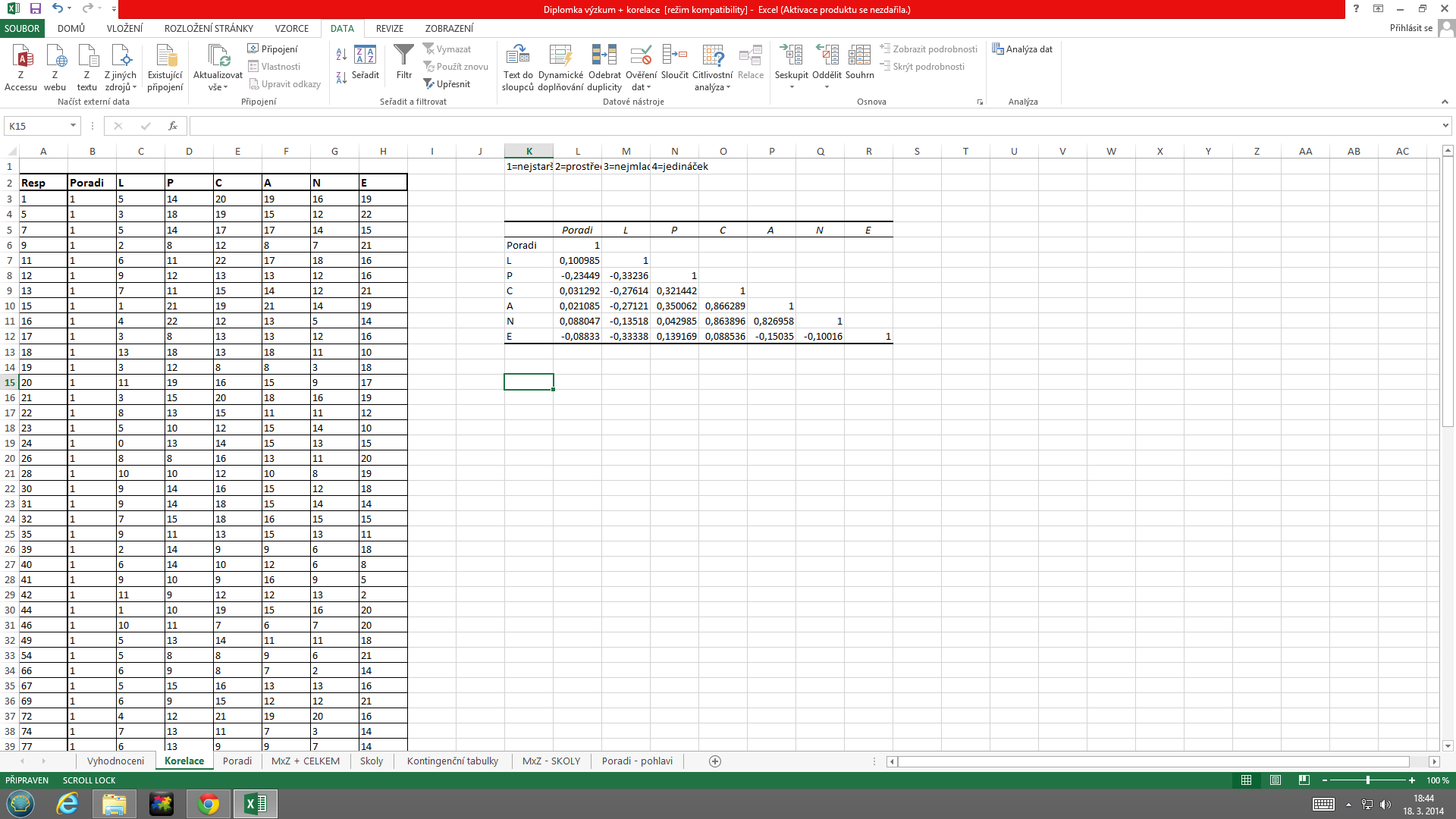This screenshot has height=819, width=1456.
Task: Open the undo history dropdown
Action: tap(69, 9)
